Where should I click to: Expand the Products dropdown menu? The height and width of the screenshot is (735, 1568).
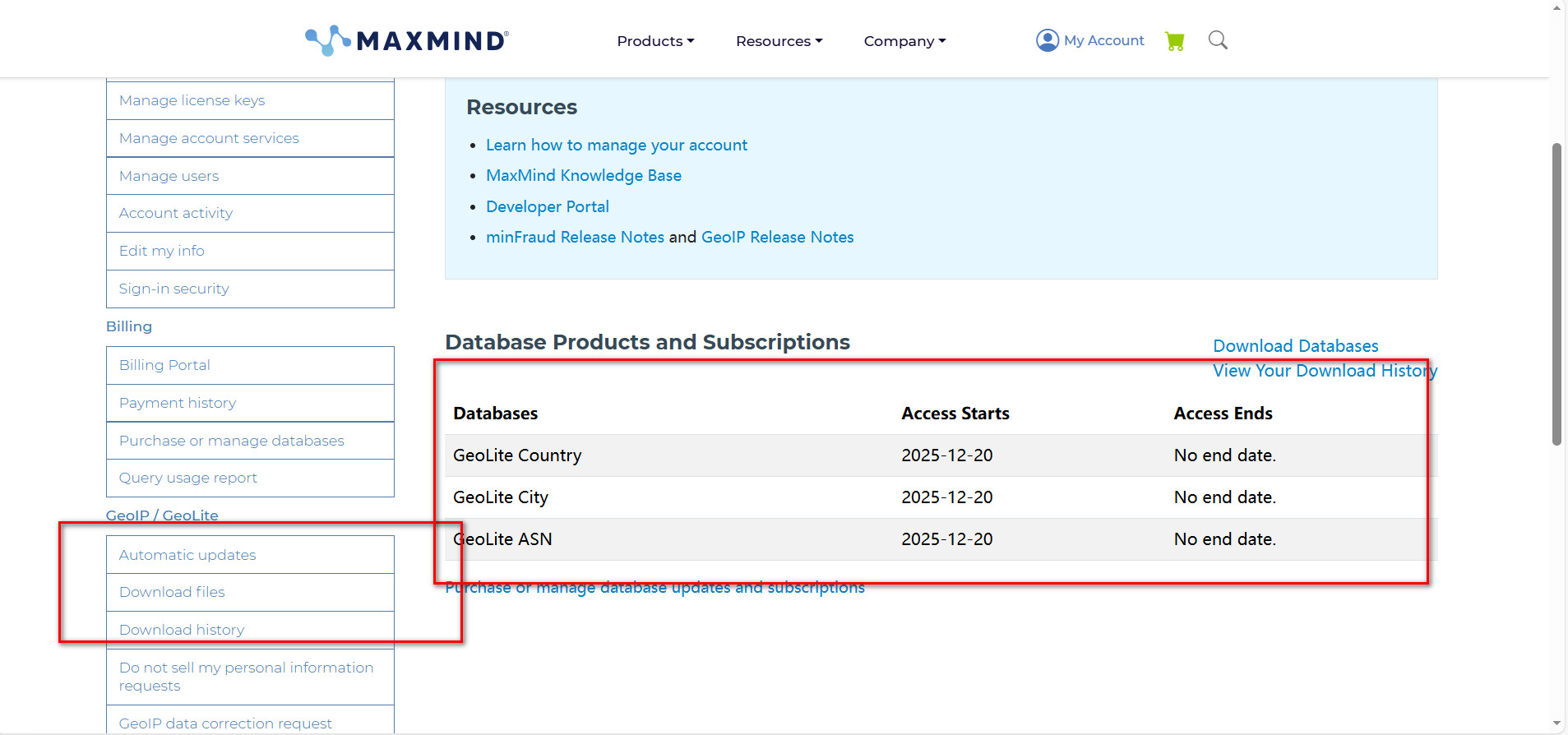coord(655,41)
